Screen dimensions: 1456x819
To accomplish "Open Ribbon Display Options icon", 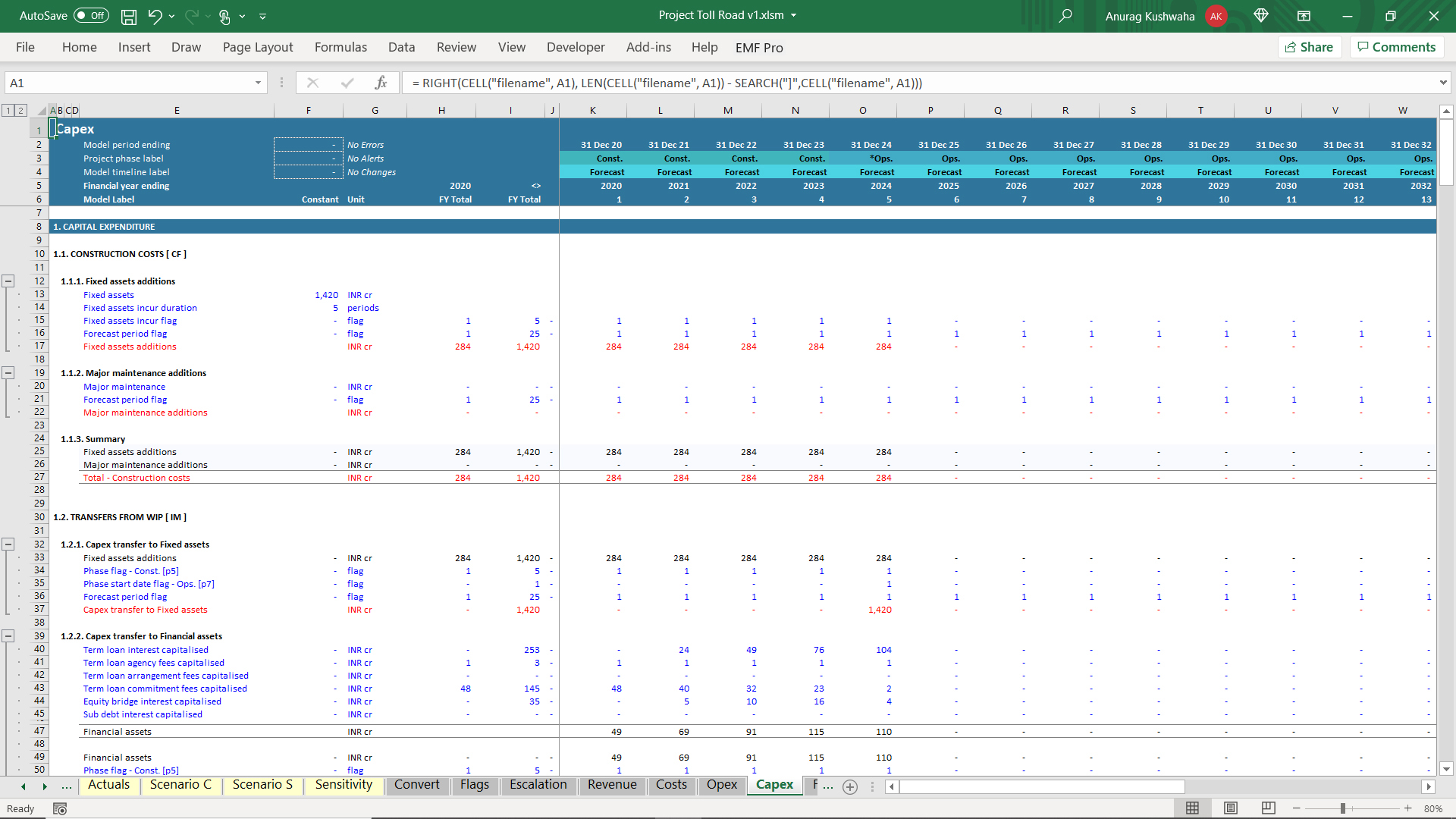I will [x=1304, y=16].
